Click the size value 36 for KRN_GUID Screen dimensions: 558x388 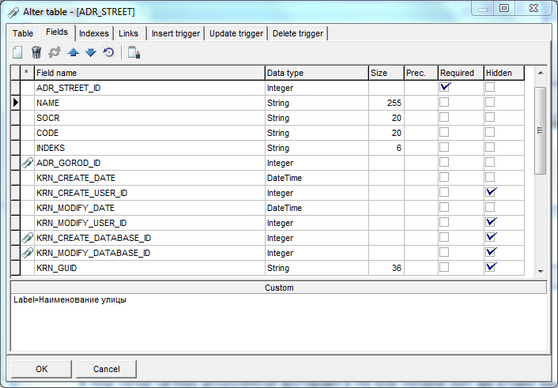[x=396, y=268]
